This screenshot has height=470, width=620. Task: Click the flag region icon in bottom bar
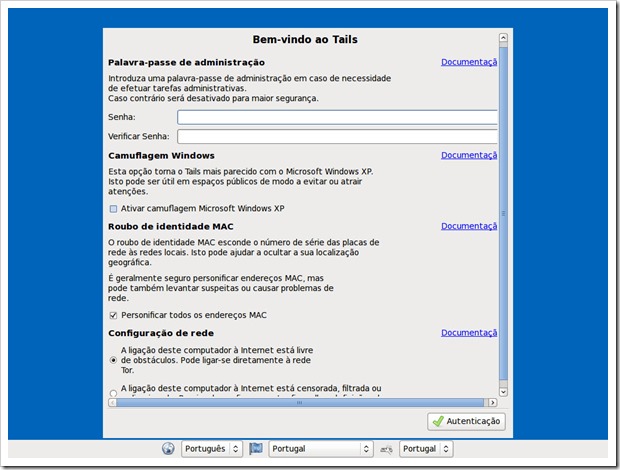coord(256,449)
